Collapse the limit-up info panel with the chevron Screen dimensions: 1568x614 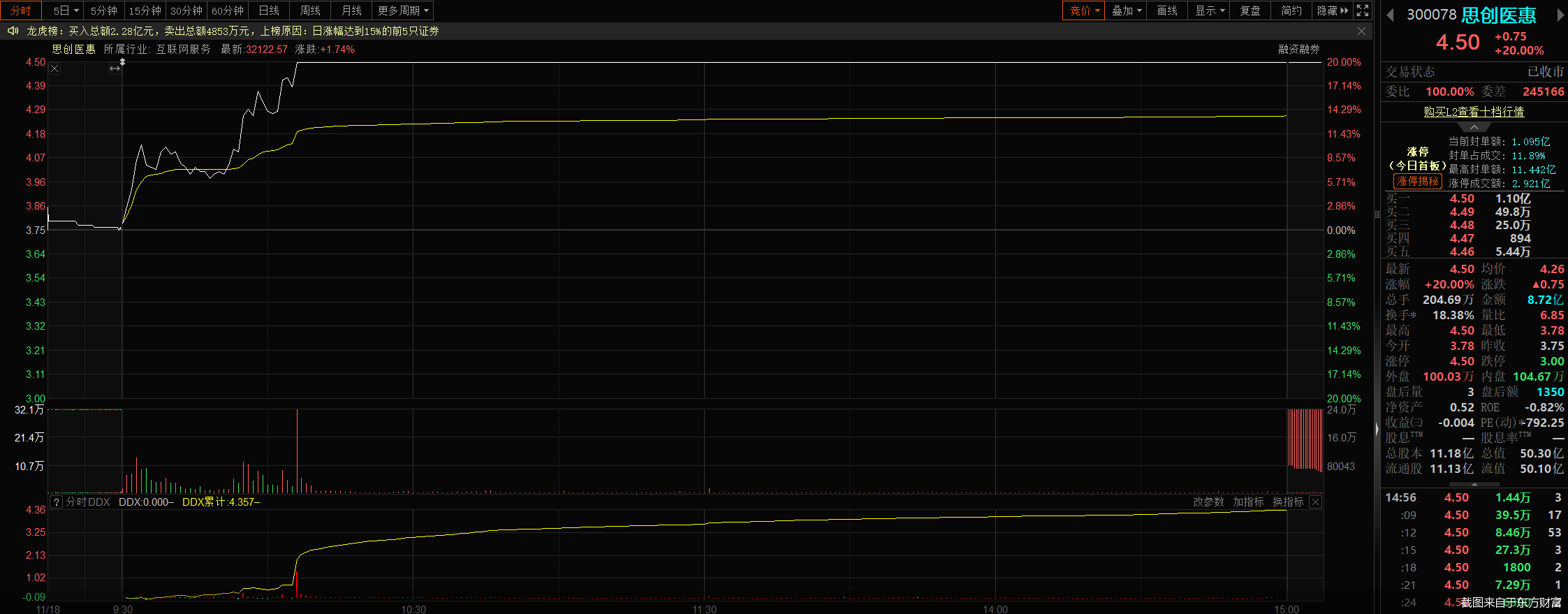(x=1474, y=127)
